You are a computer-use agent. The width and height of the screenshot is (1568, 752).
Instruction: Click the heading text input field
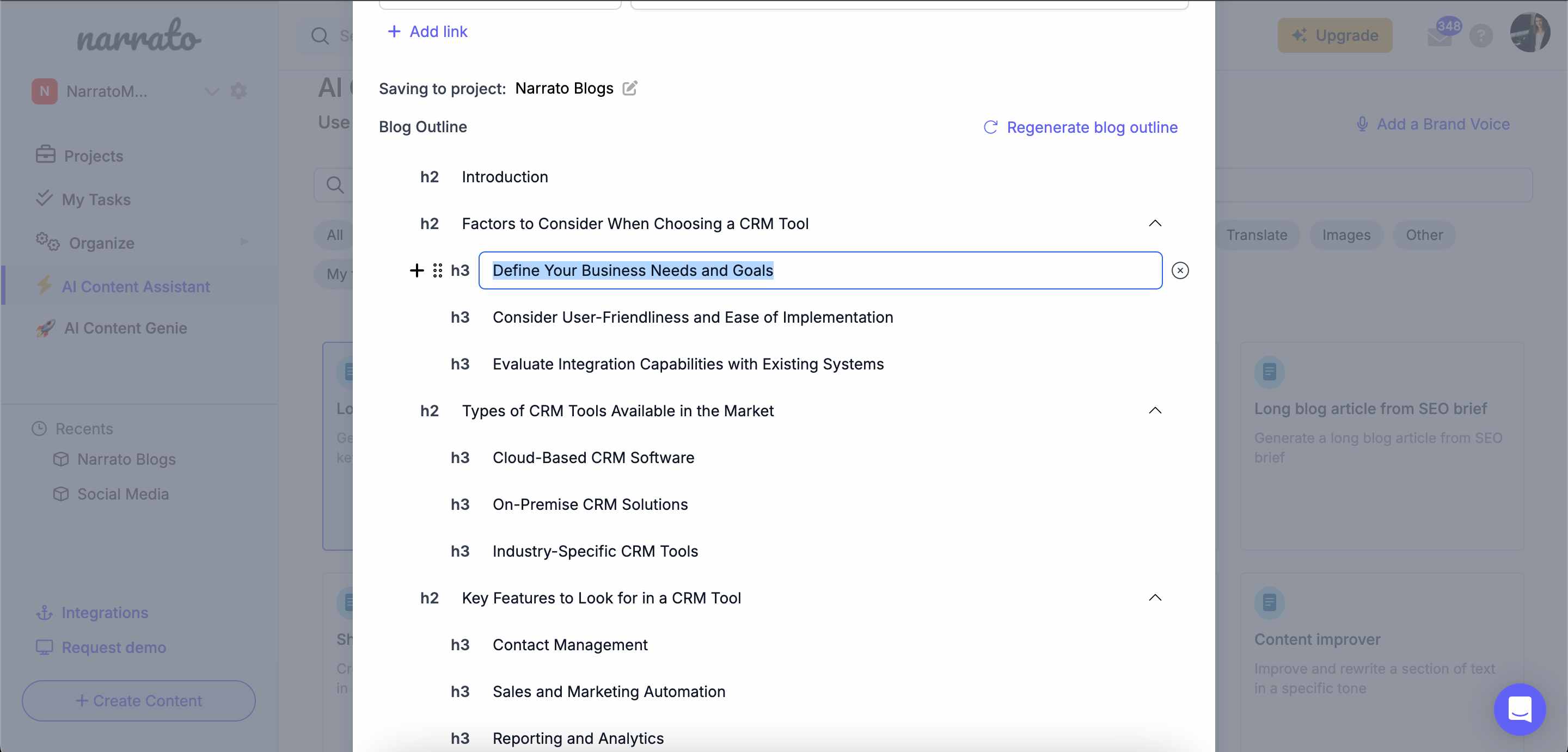[x=820, y=270]
